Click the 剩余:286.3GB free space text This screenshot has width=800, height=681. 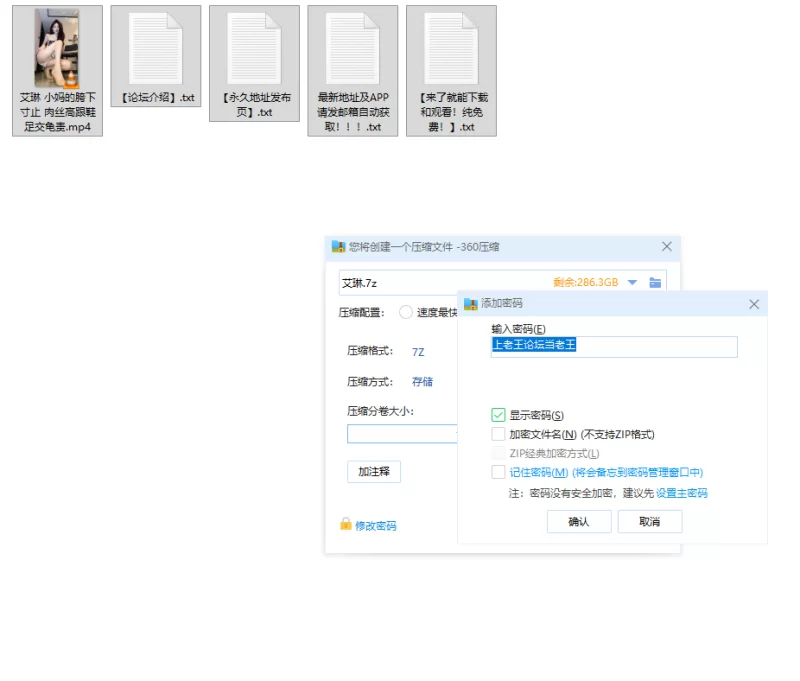[x=585, y=282]
